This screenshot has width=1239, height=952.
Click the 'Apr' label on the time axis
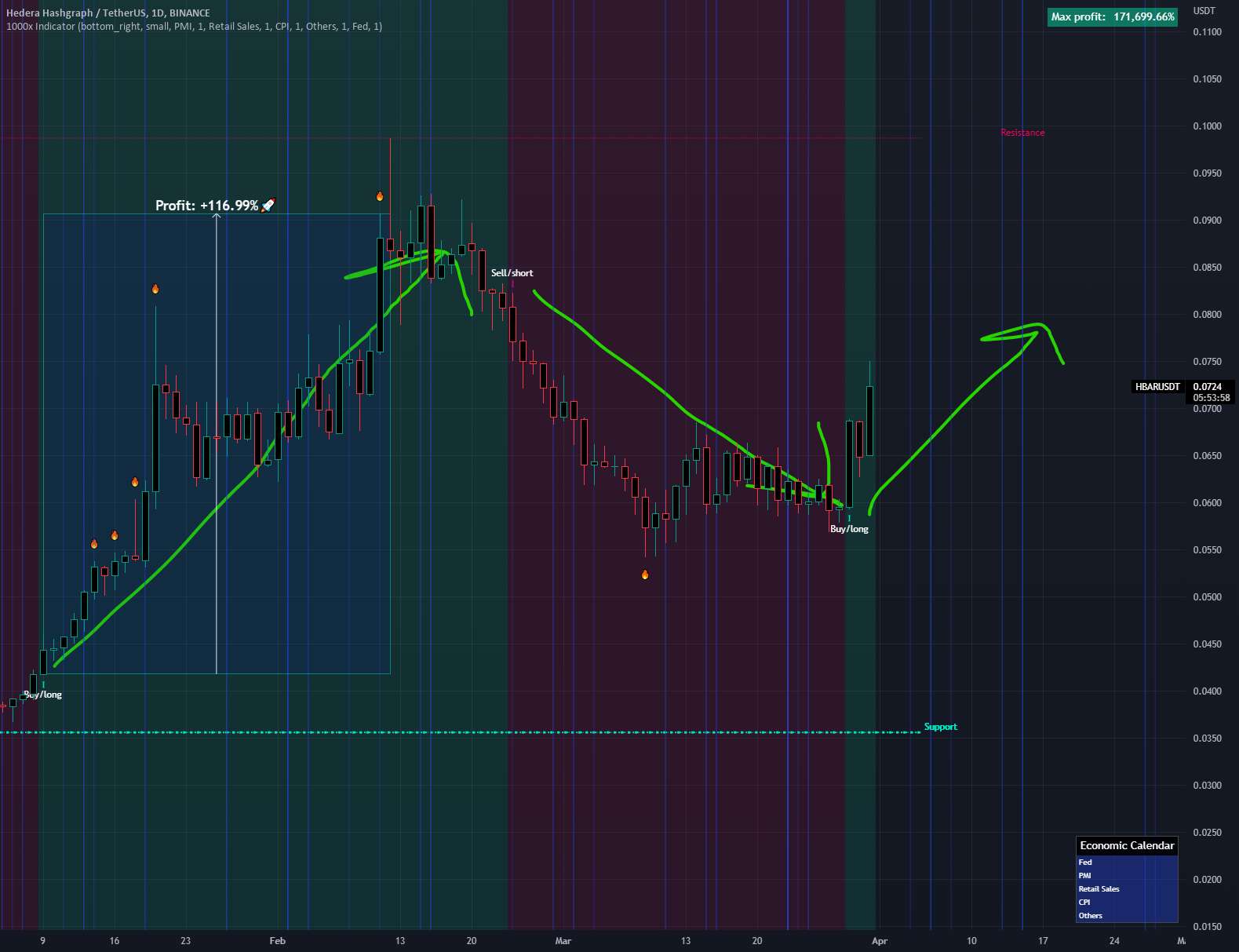tap(880, 941)
